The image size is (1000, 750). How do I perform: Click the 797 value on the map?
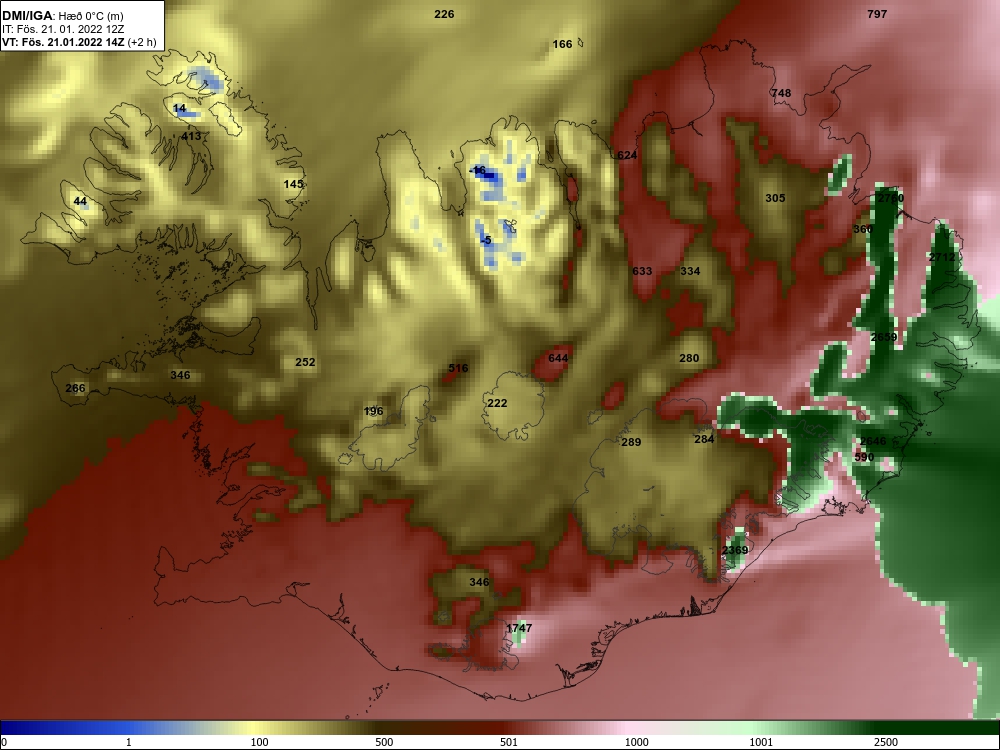pyautogui.click(x=877, y=14)
